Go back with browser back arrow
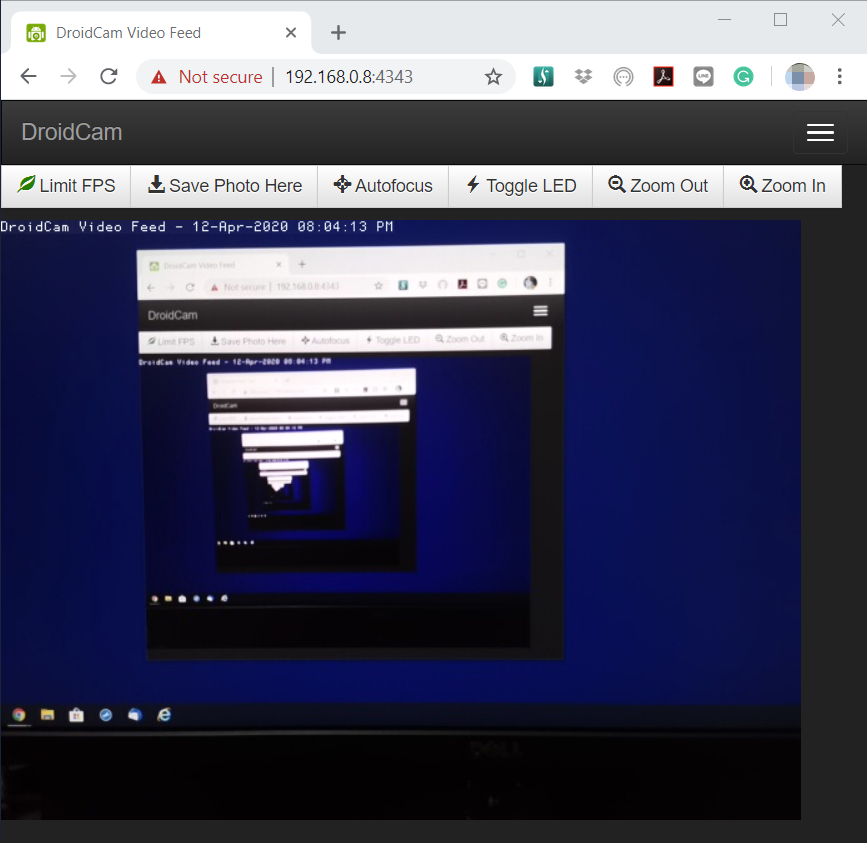The height and width of the screenshot is (843, 867). click(29, 76)
